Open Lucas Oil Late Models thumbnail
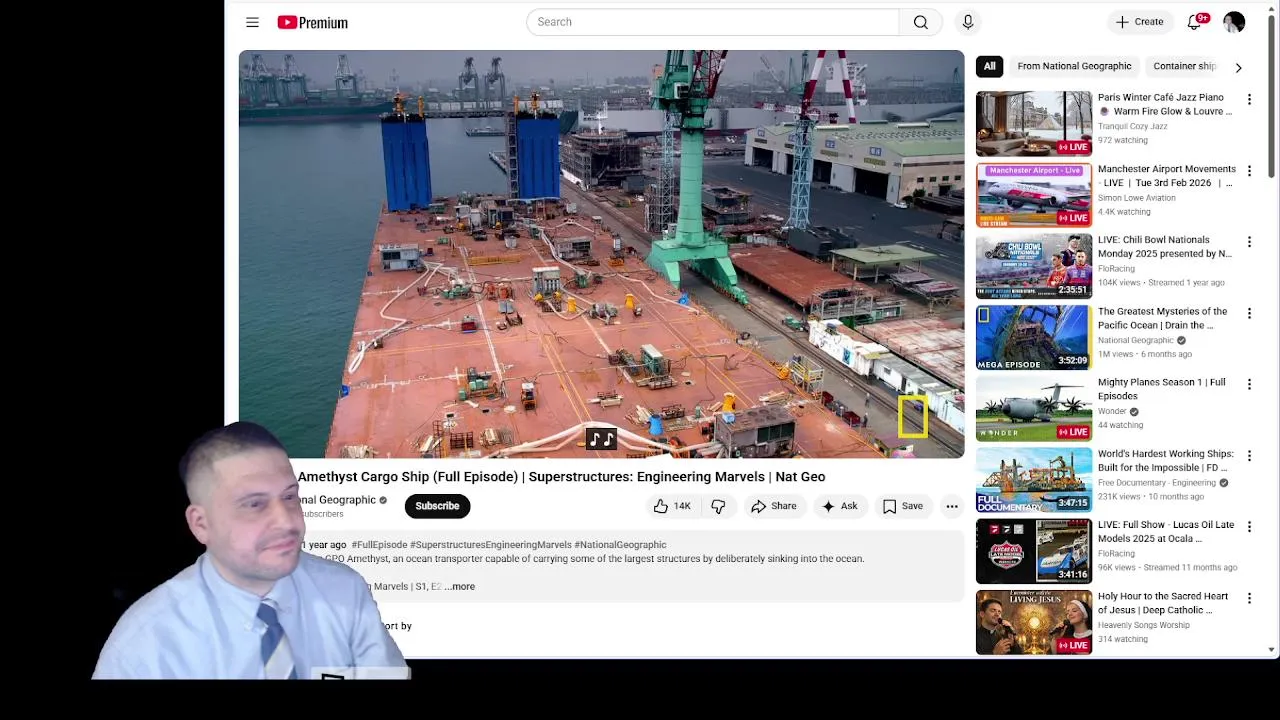Viewport: 1280px width, 720px height. [1034, 551]
